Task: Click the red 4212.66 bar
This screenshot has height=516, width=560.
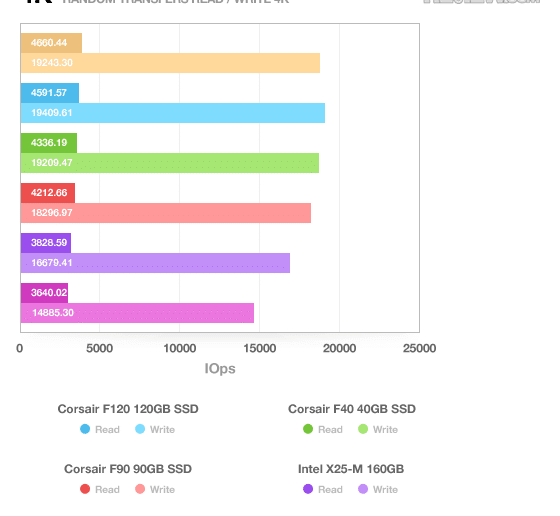Action: click(x=48, y=193)
